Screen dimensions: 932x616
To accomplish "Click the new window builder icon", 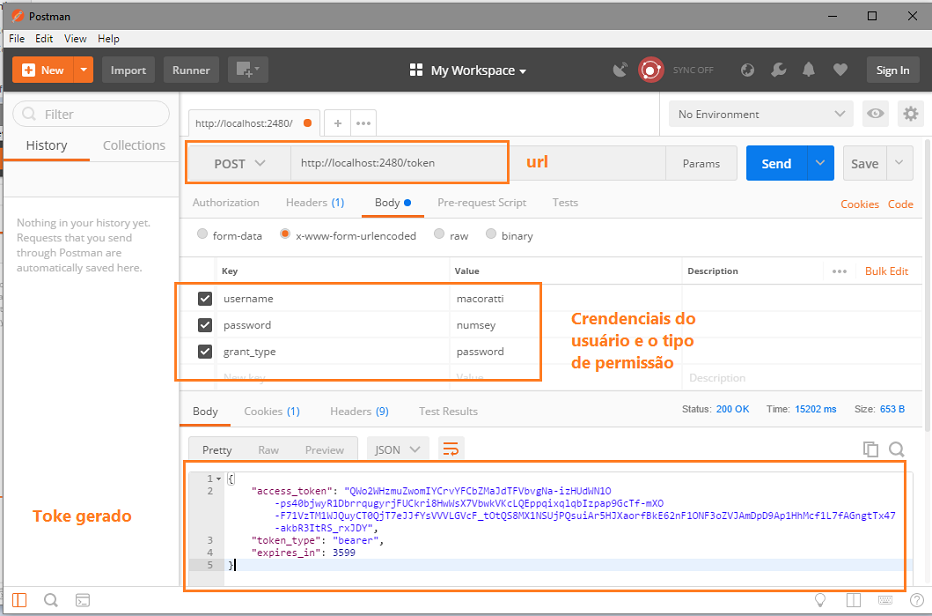I will (247, 70).
